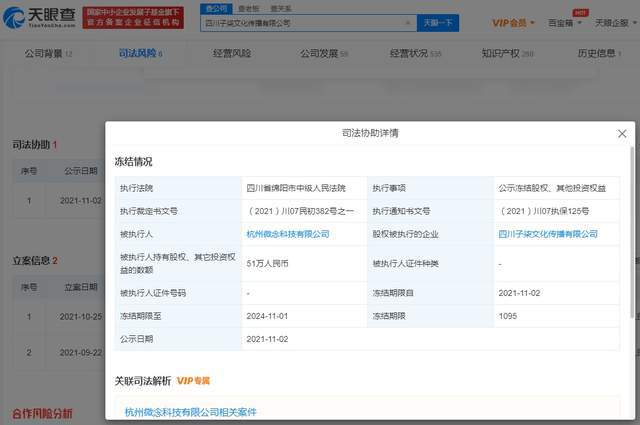This screenshot has width=640, height=425.
Task: Open 杭州微念科技有限公司 link in 被执行人 row
Action: click(288, 234)
